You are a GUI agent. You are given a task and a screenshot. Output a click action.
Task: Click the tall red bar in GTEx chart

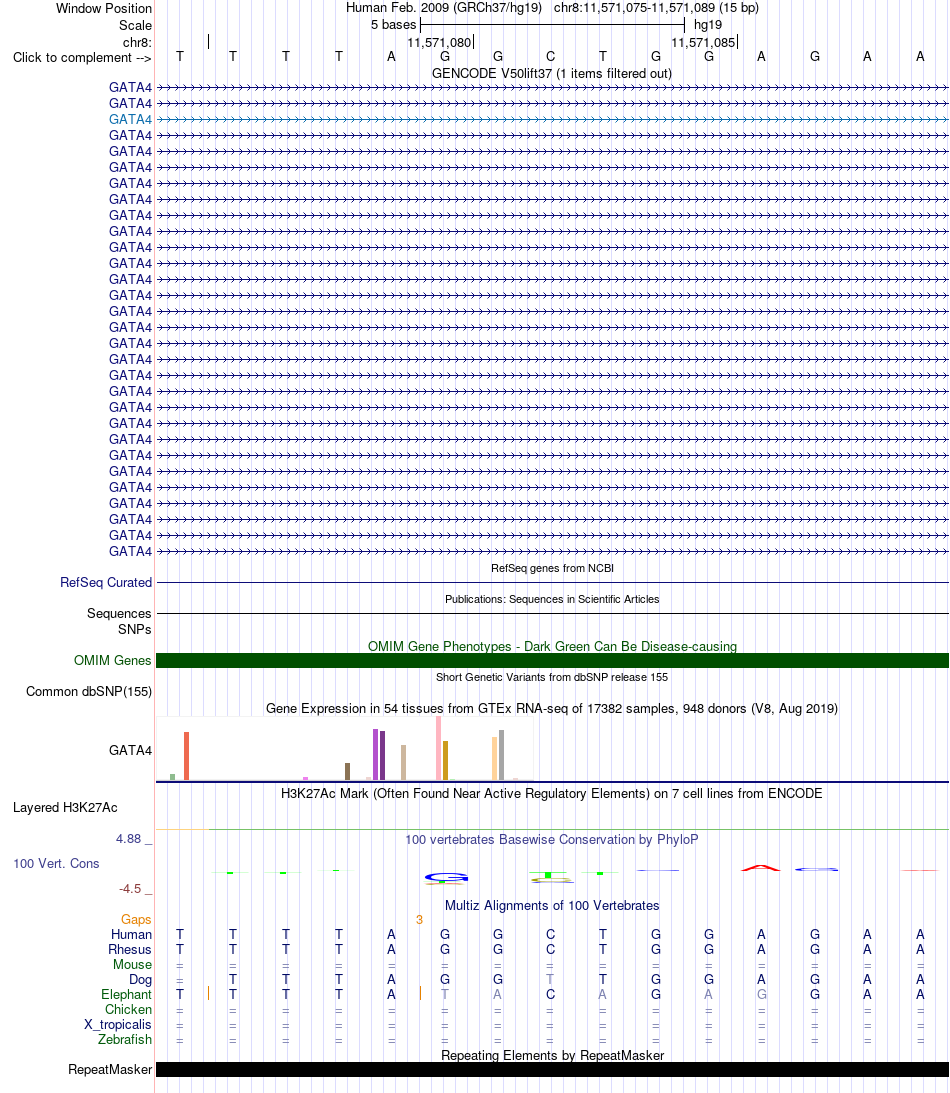pos(186,756)
